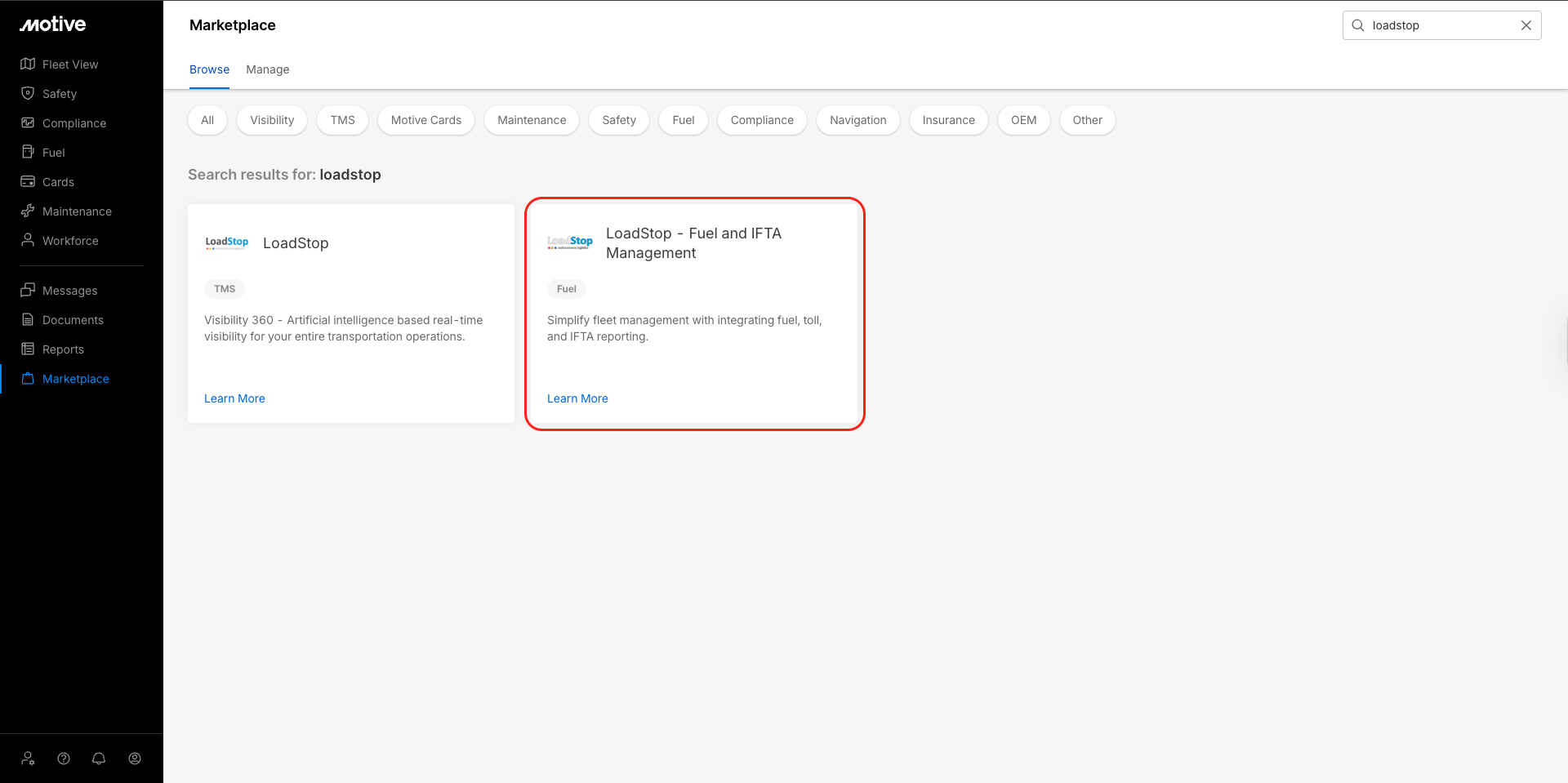Select the Browse tab
Screen dimensions: 1568x783
(209, 69)
